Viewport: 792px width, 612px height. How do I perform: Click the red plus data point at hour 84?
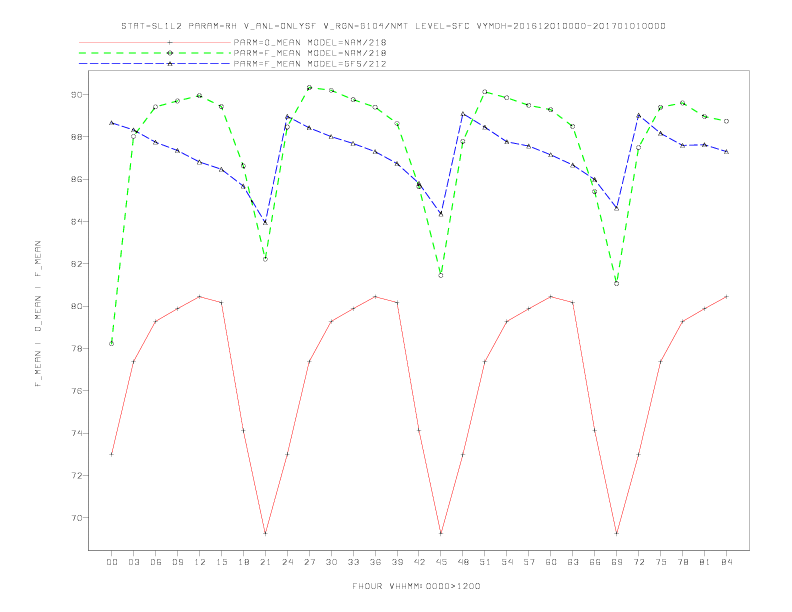726,296
